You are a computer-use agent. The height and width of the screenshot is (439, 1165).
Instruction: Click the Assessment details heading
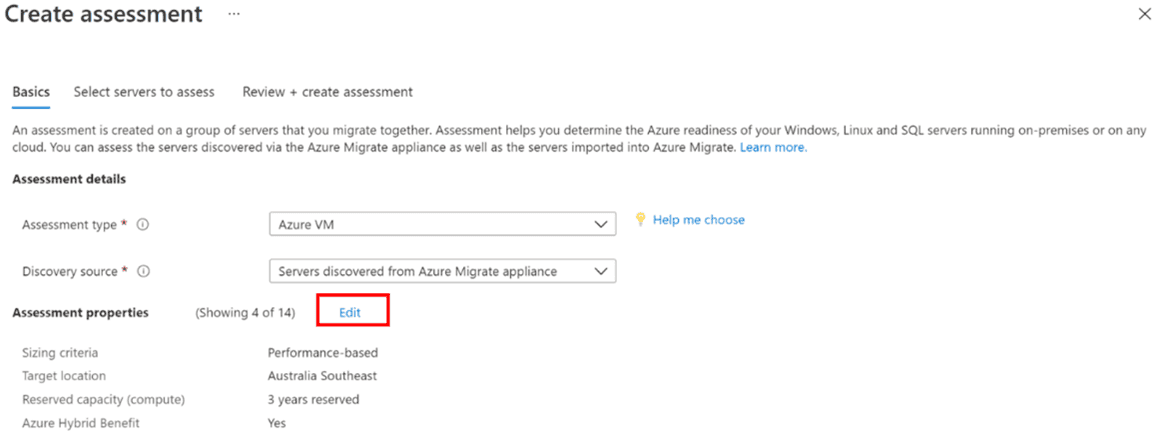click(x=69, y=179)
